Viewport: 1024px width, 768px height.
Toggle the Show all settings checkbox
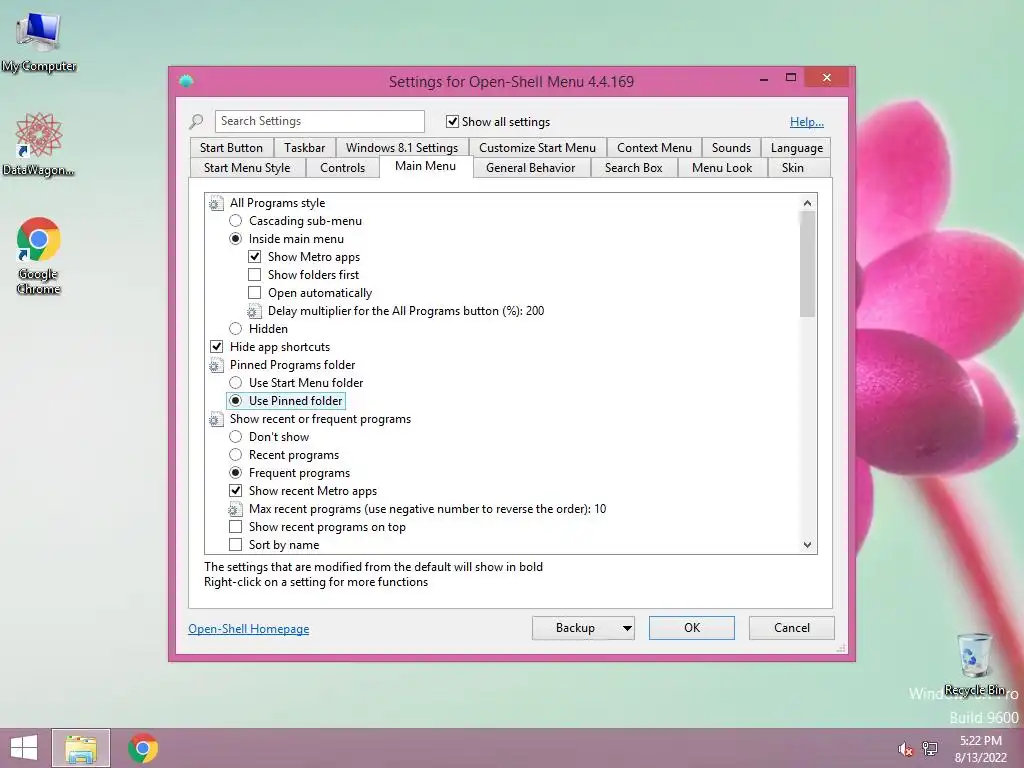coord(452,121)
